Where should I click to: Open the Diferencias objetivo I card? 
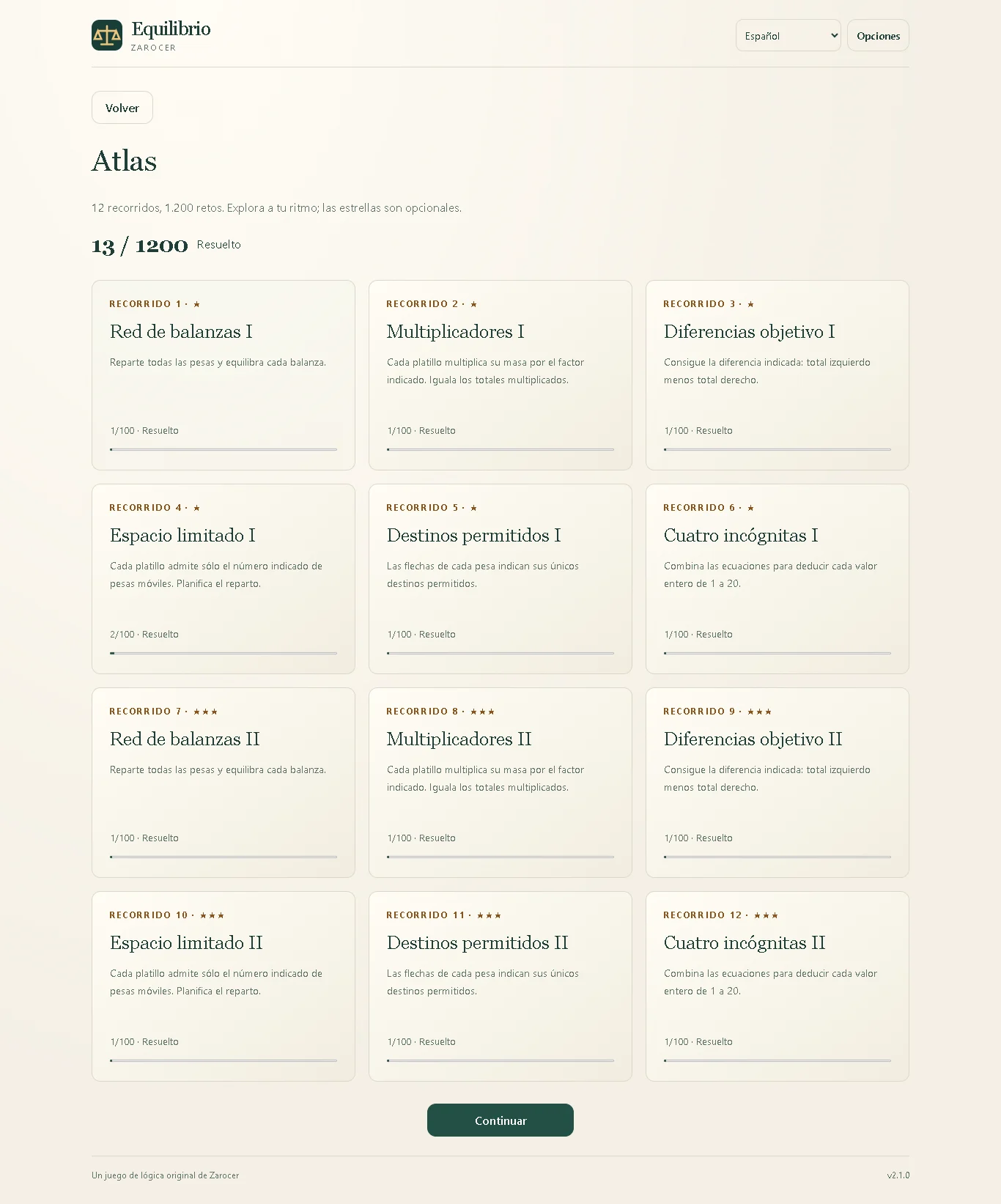click(777, 375)
